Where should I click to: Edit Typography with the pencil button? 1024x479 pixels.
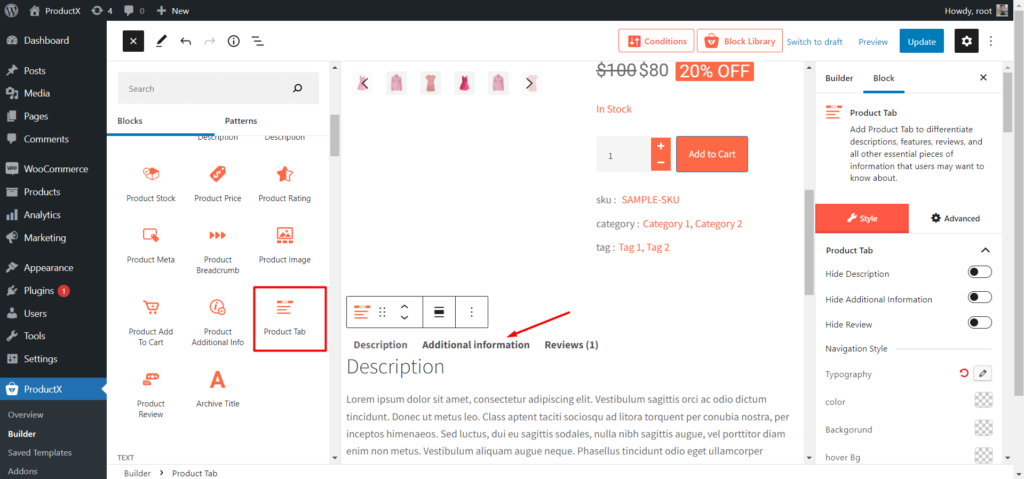(982, 374)
